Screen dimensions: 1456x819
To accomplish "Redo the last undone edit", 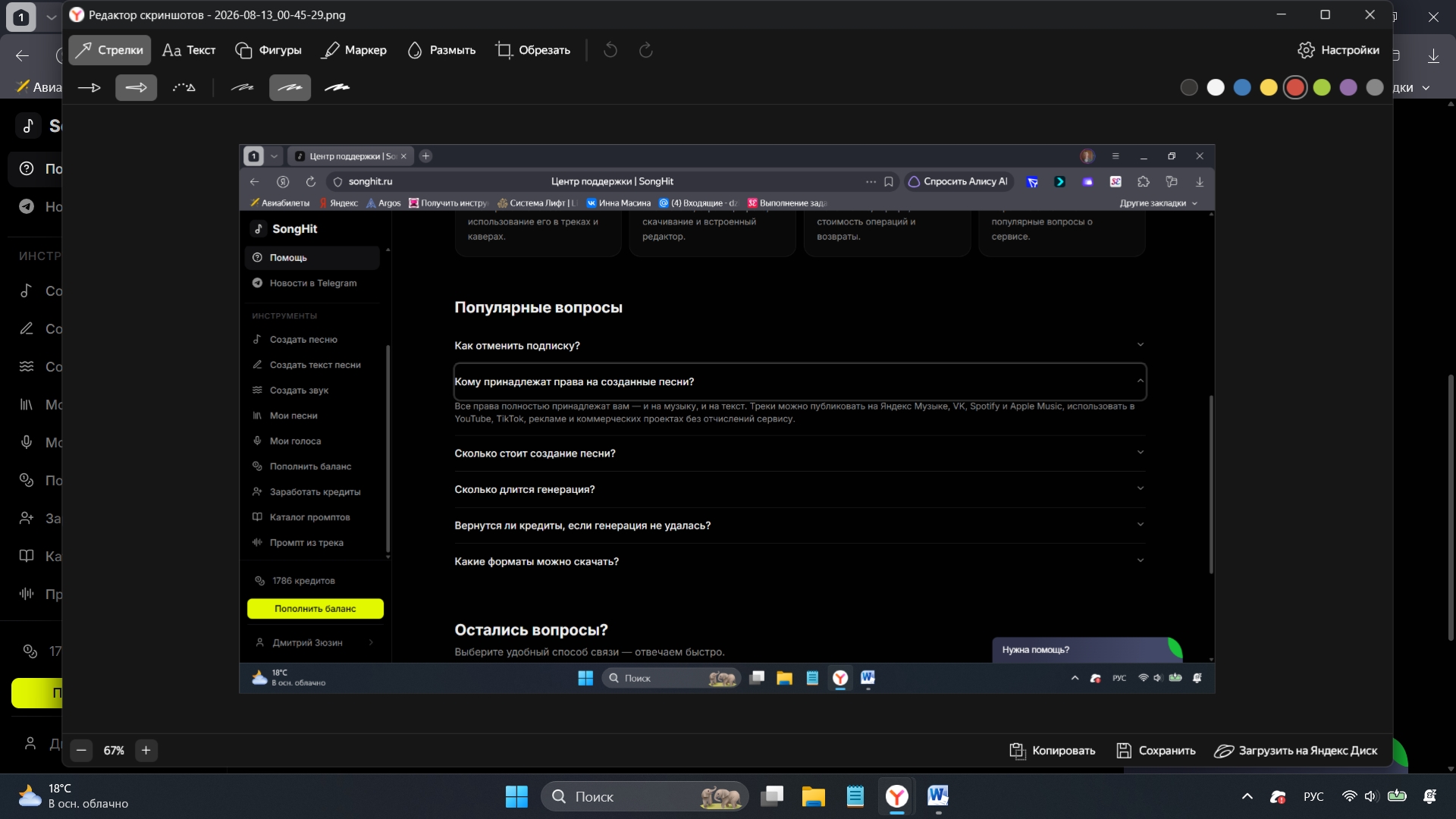I will coord(646,50).
